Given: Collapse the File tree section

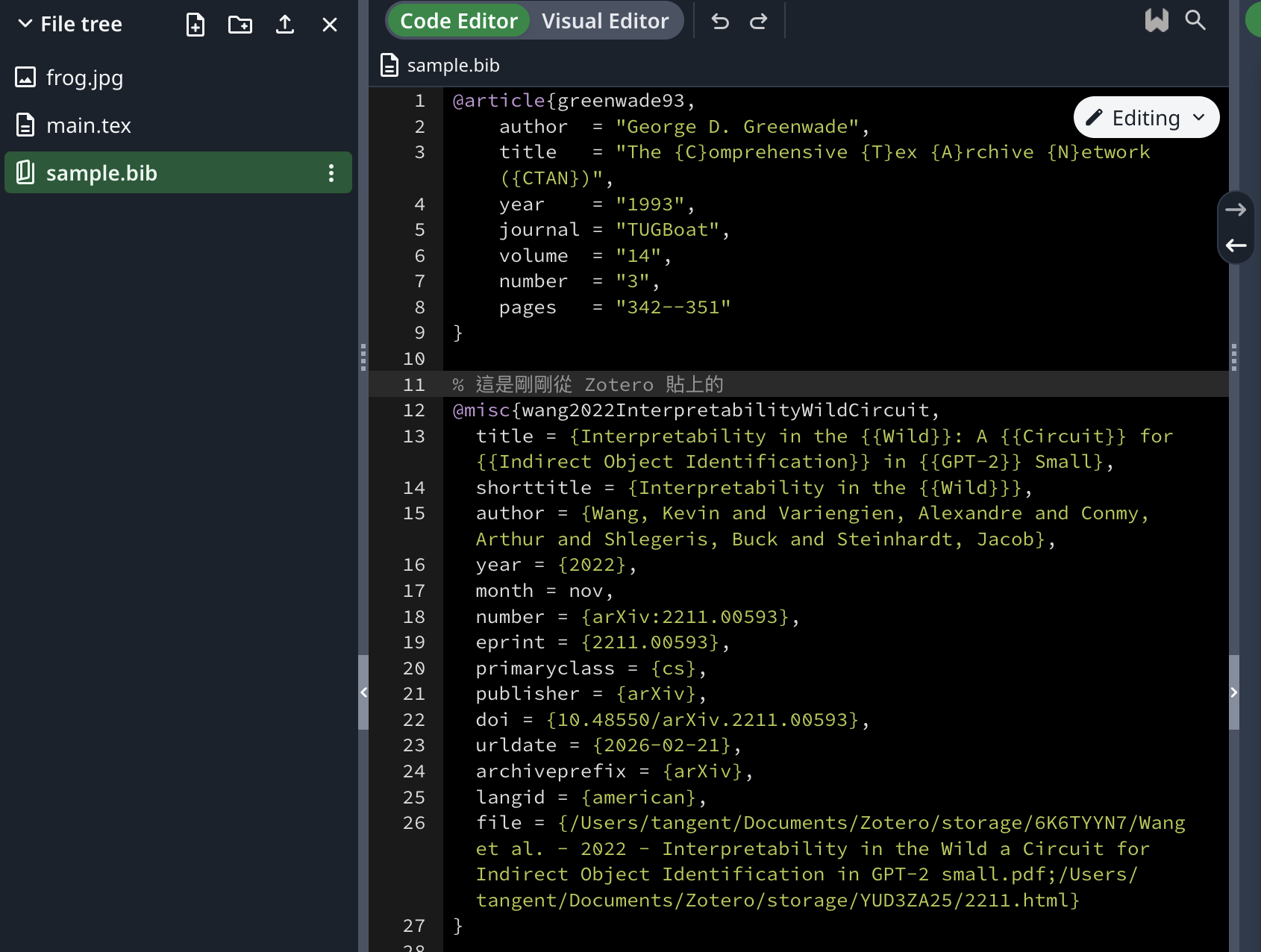Looking at the screenshot, I should [25, 24].
